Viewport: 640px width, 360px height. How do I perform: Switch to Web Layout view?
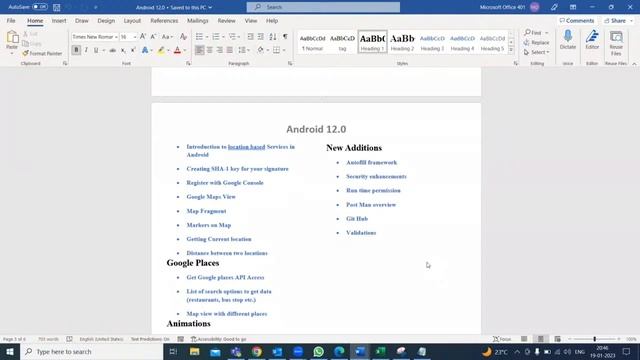pyautogui.click(x=557, y=339)
